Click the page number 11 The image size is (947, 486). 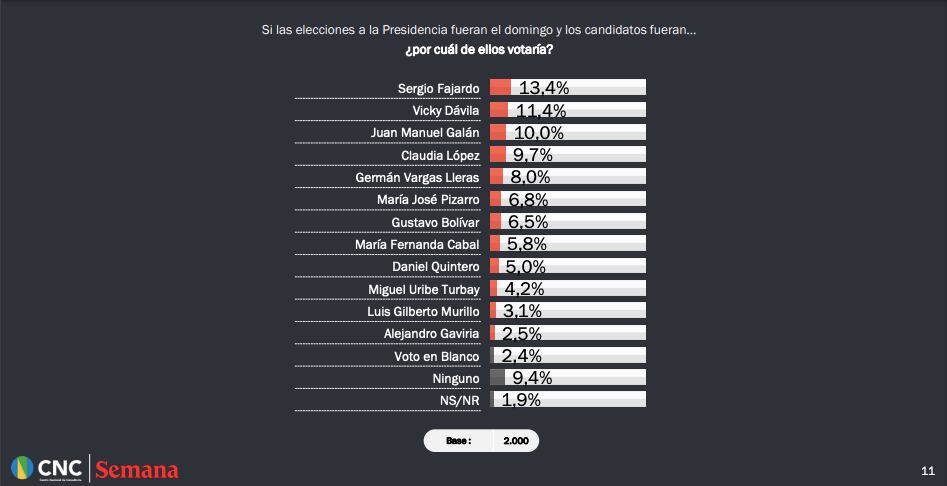point(927,470)
